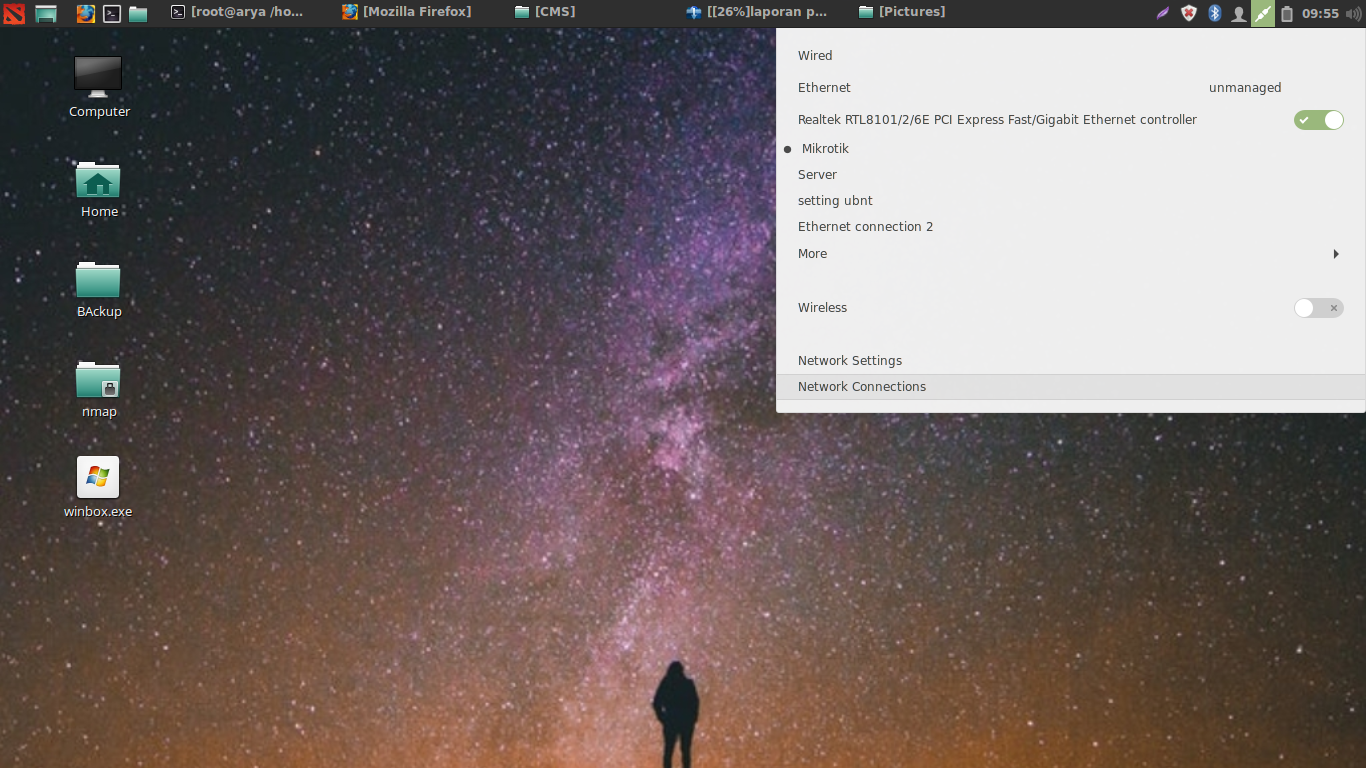The image size is (1366, 768).
Task: Connect to the Server network
Action: pos(816,174)
